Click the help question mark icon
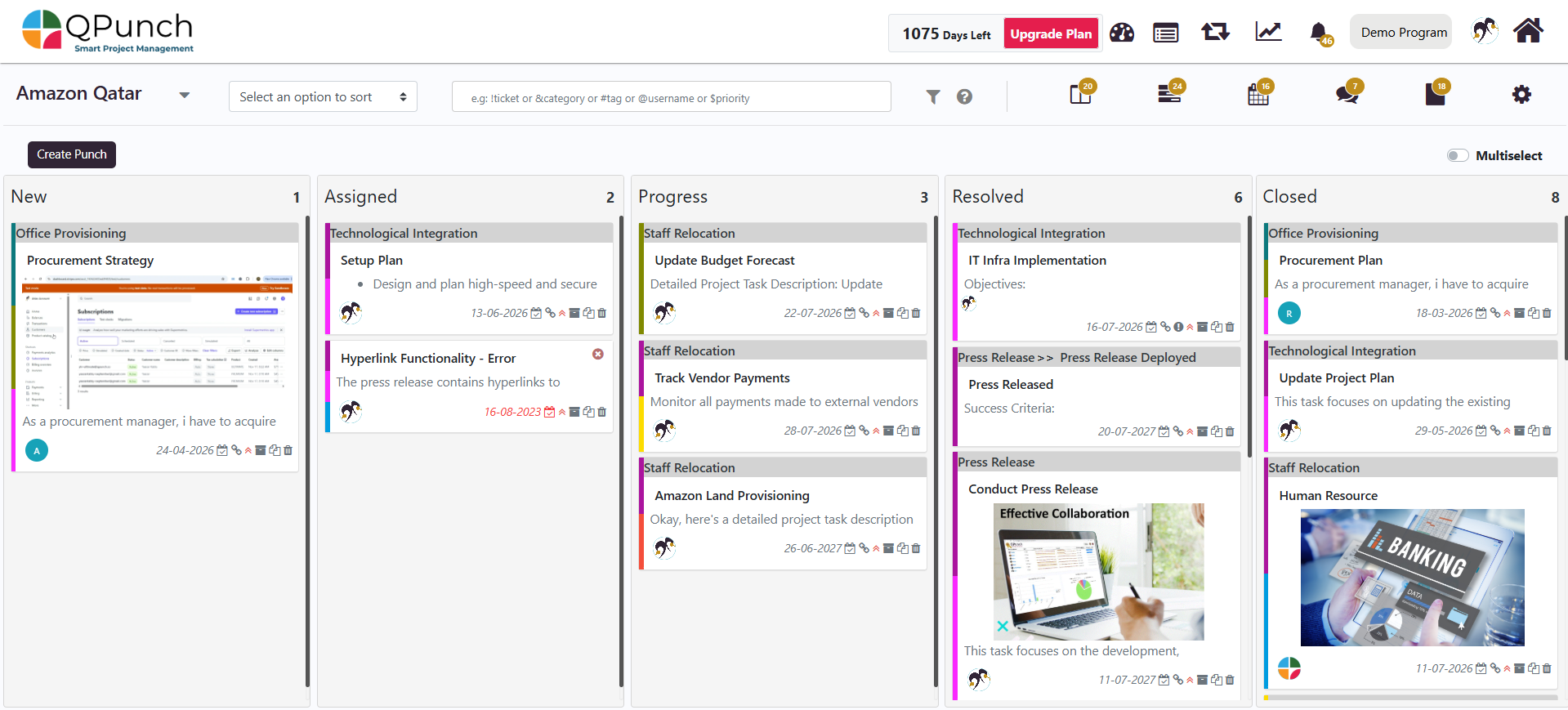This screenshot has height=710, width=1568. (964, 97)
